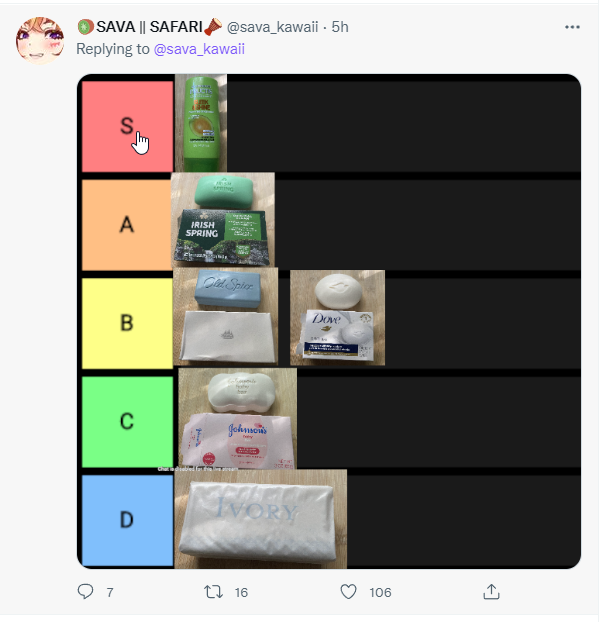The height and width of the screenshot is (622, 600).
Task: Click the Ivory soap bar image
Action: 261,519
